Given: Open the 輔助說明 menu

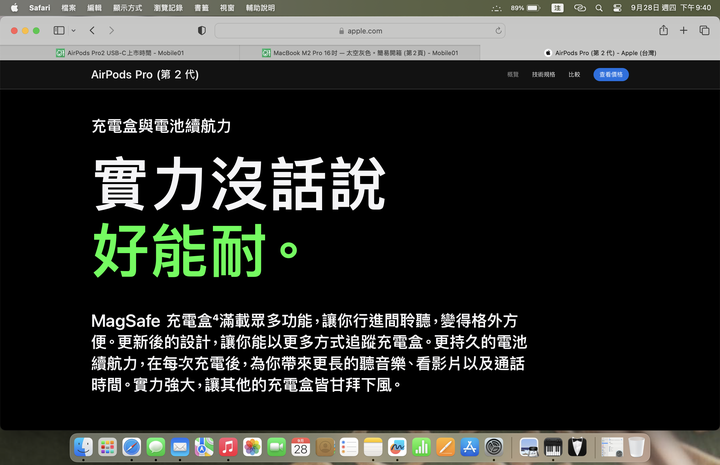Looking at the screenshot, I should click(260, 8).
